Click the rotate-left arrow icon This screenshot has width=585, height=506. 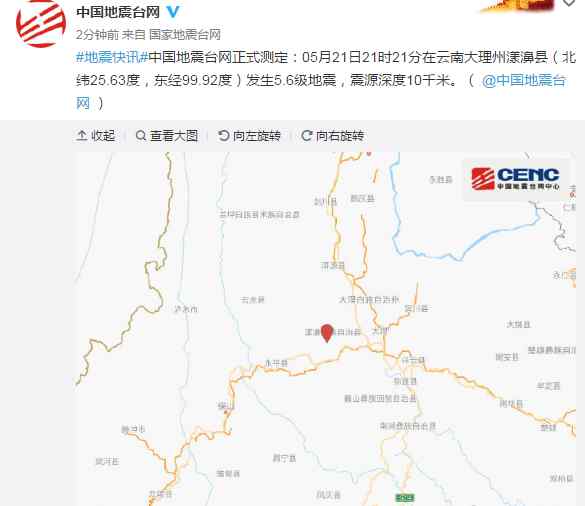(223, 135)
